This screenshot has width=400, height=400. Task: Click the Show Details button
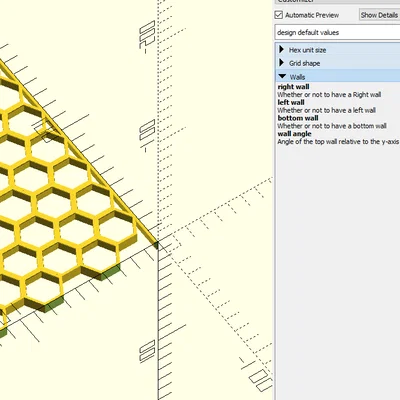pos(379,15)
